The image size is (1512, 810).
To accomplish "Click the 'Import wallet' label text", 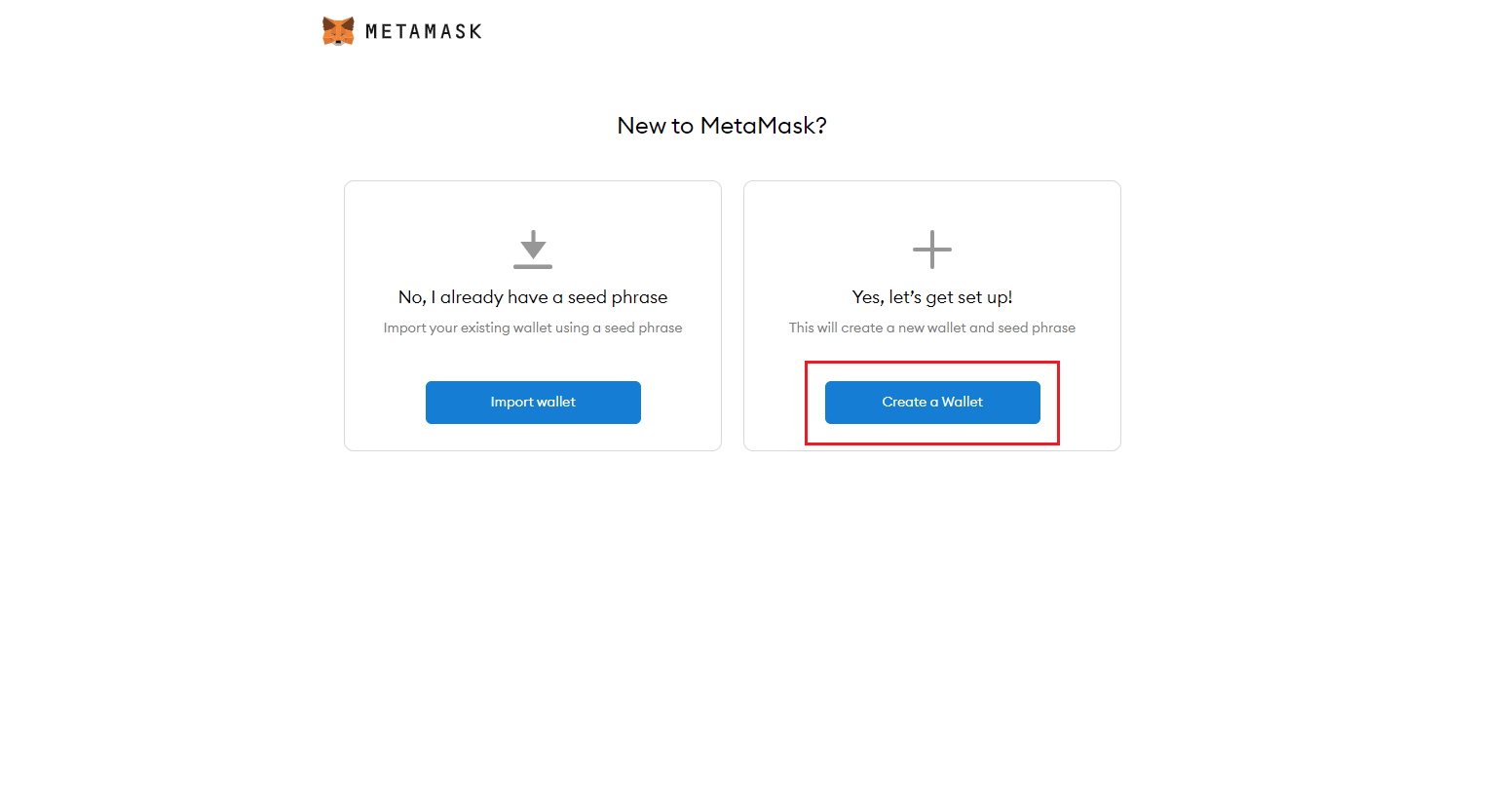I will (x=533, y=403).
